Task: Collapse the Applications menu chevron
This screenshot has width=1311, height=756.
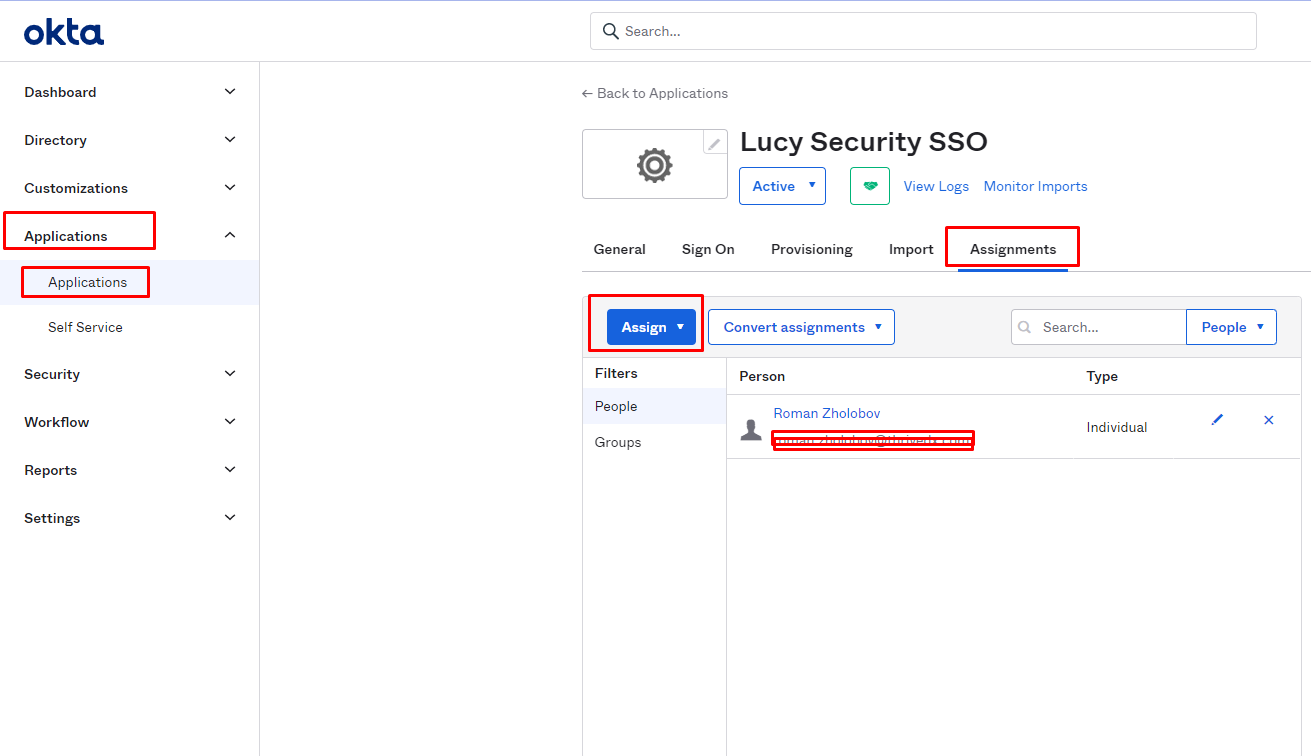Action: click(230, 236)
